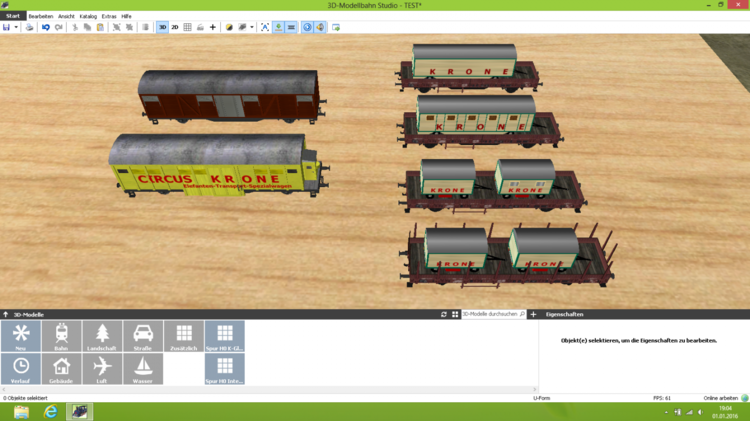Open the Bahn model category
This screenshot has height=421, width=750.
pyautogui.click(x=62, y=336)
